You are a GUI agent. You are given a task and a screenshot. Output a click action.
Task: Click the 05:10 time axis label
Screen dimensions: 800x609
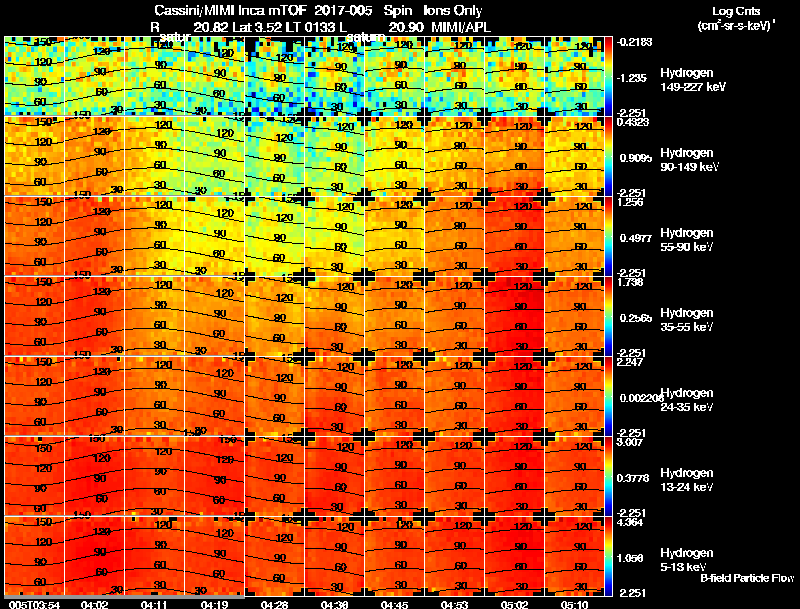[574, 605]
